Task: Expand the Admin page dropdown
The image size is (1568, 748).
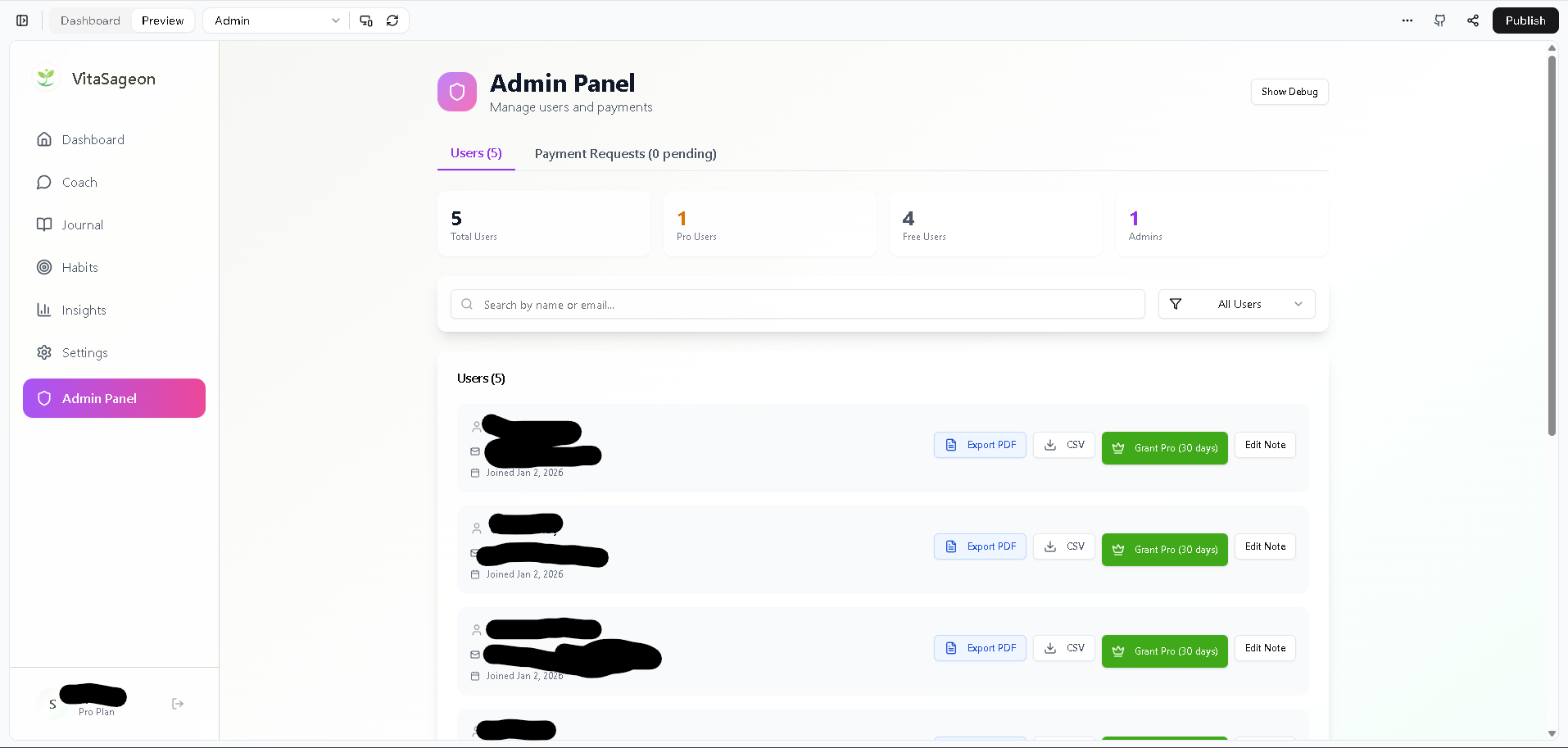Action: pyautogui.click(x=277, y=20)
